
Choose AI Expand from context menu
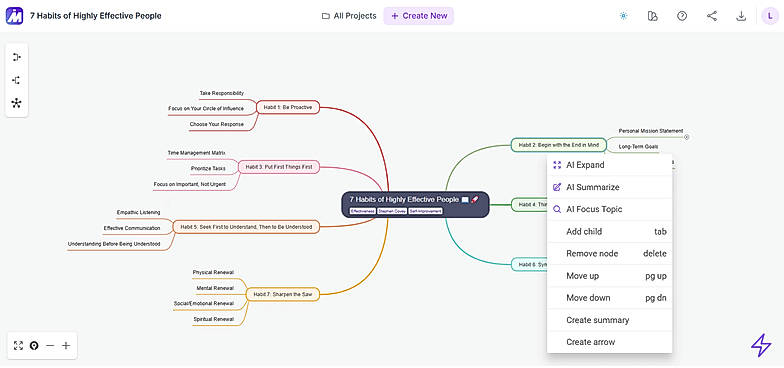click(x=610, y=165)
